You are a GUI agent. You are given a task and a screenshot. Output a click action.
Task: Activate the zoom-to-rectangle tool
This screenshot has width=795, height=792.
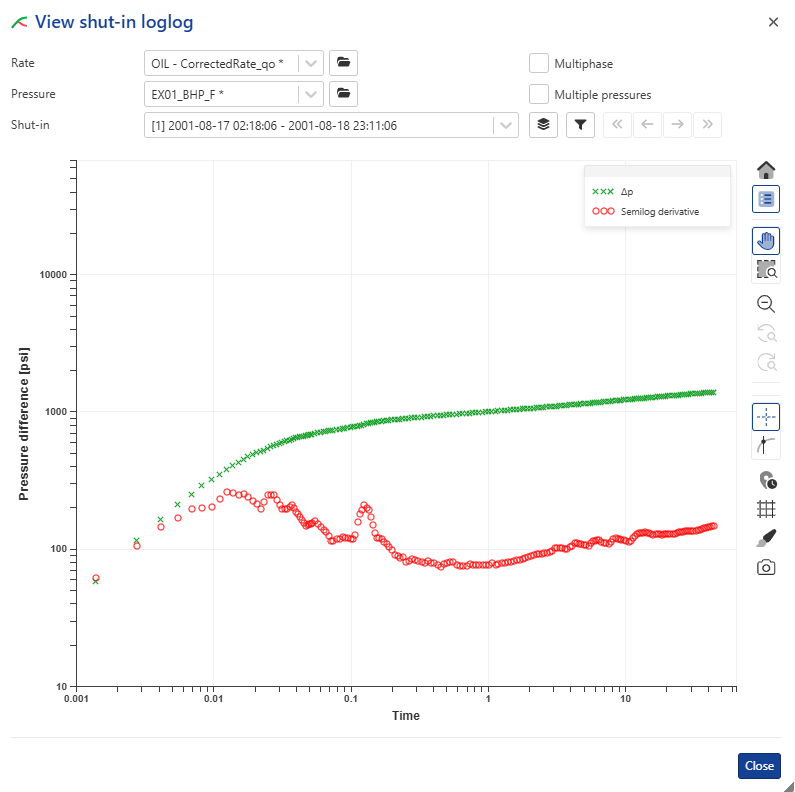pyautogui.click(x=766, y=269)
